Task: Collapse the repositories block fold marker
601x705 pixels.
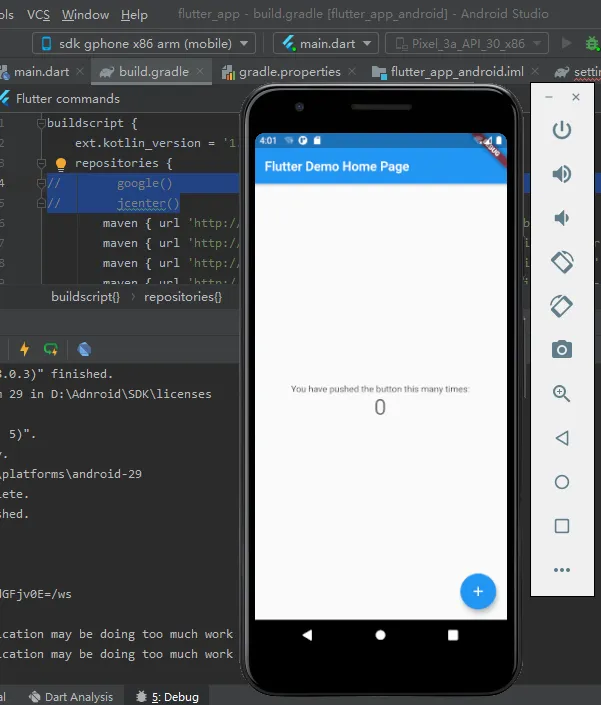Action: (x=41, y=163)
